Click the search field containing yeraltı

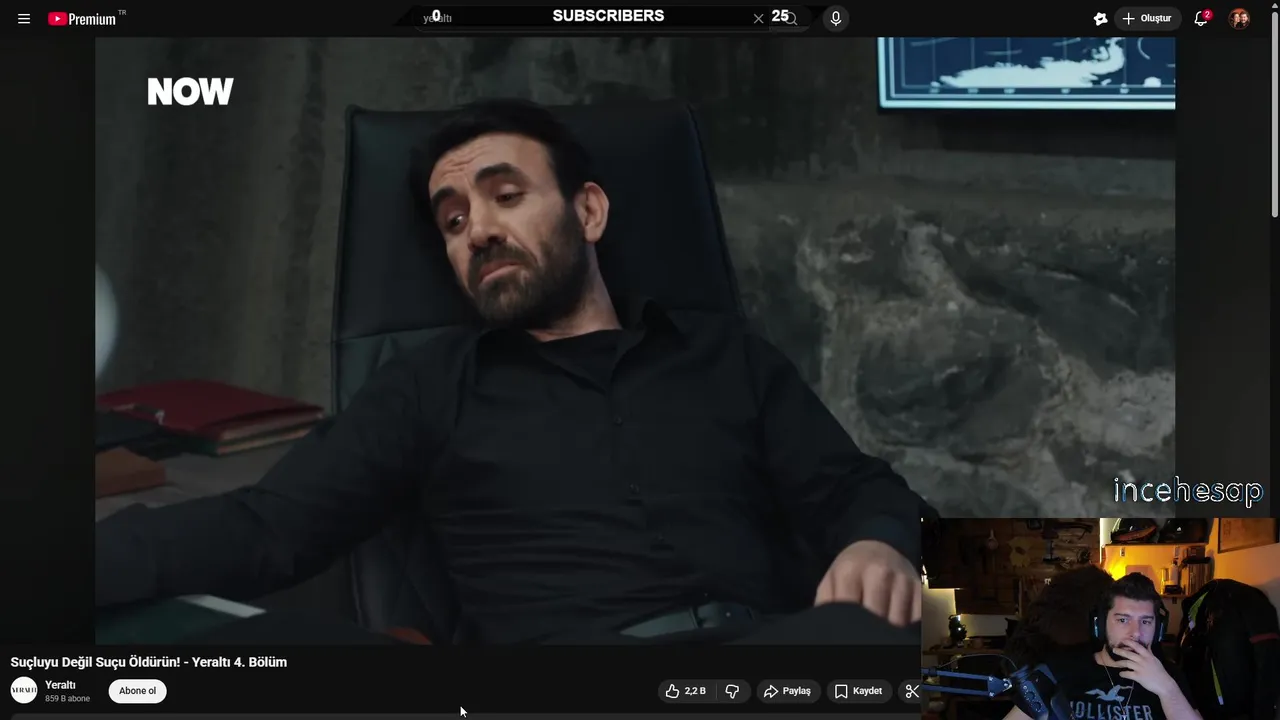pos(590,18)
